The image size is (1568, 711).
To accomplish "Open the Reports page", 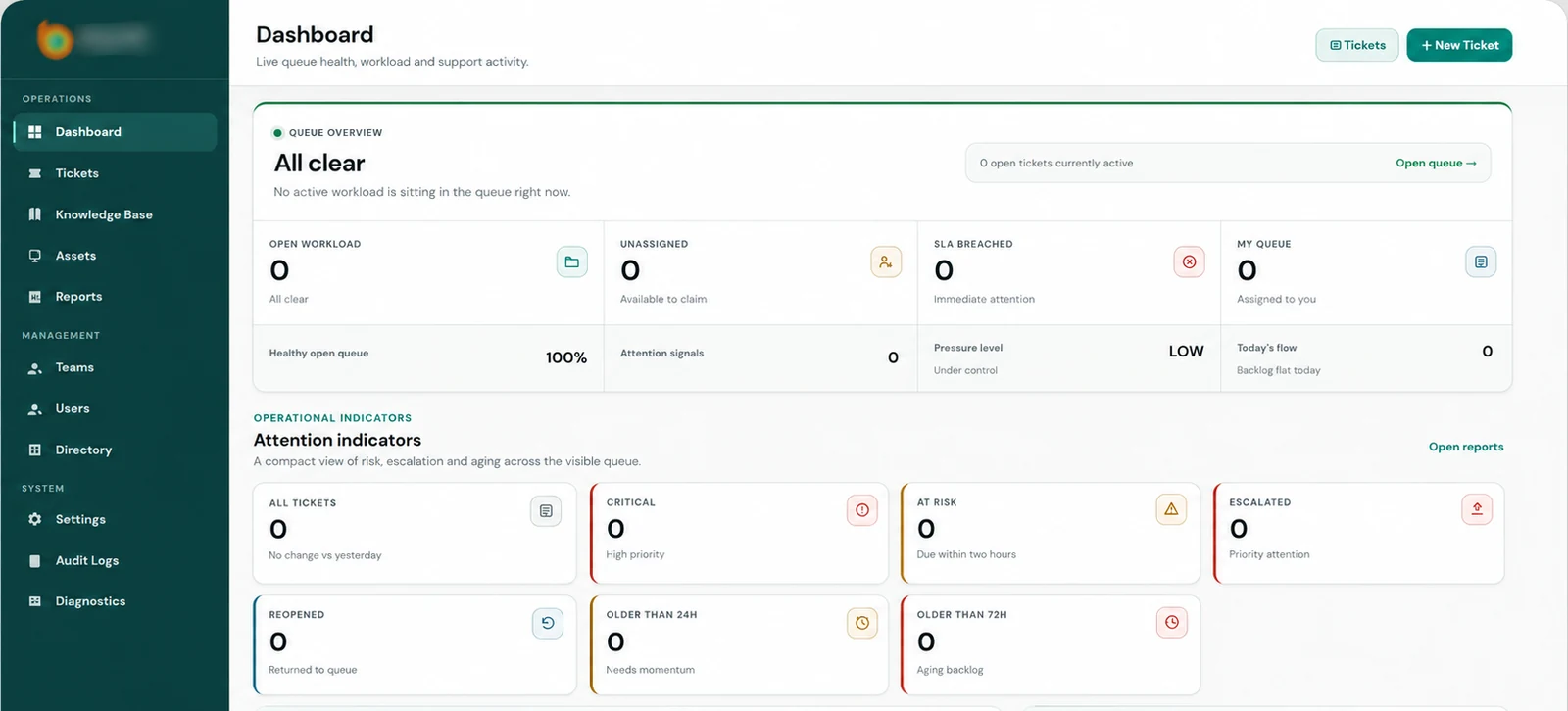I will click(x=115, y=297).
